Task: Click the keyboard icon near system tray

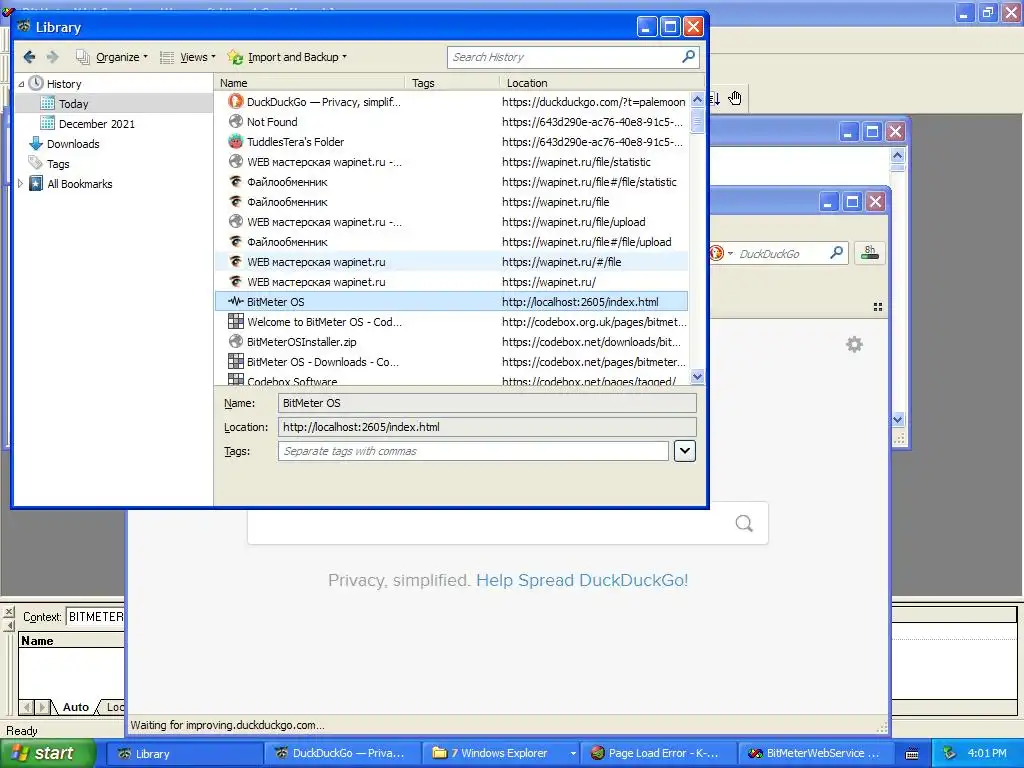Action: coord(912,754)
